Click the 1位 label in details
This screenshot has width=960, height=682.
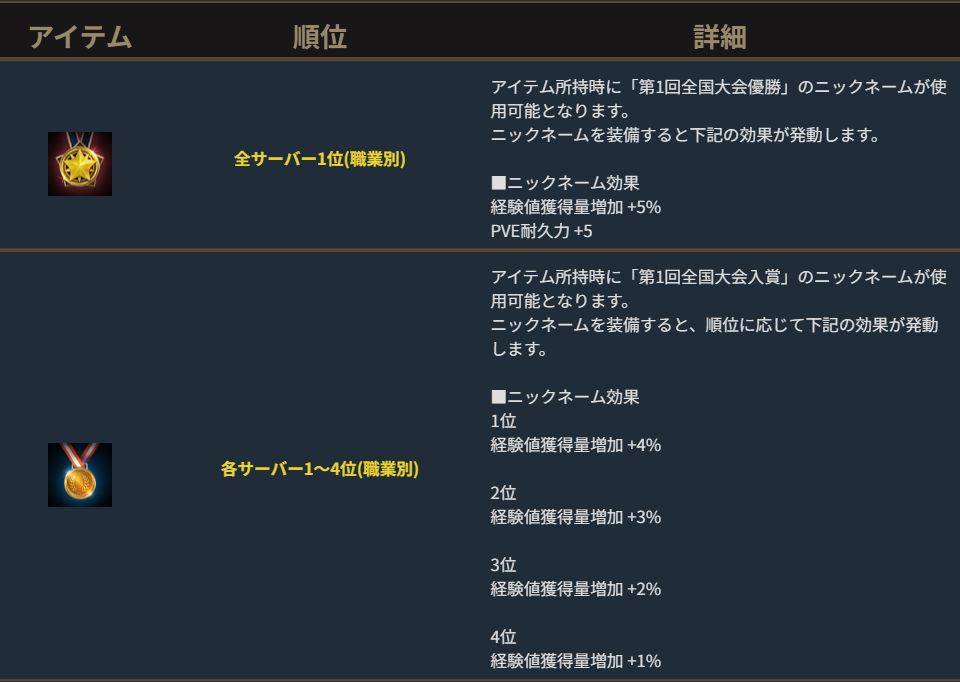click(x=503, y=421)
